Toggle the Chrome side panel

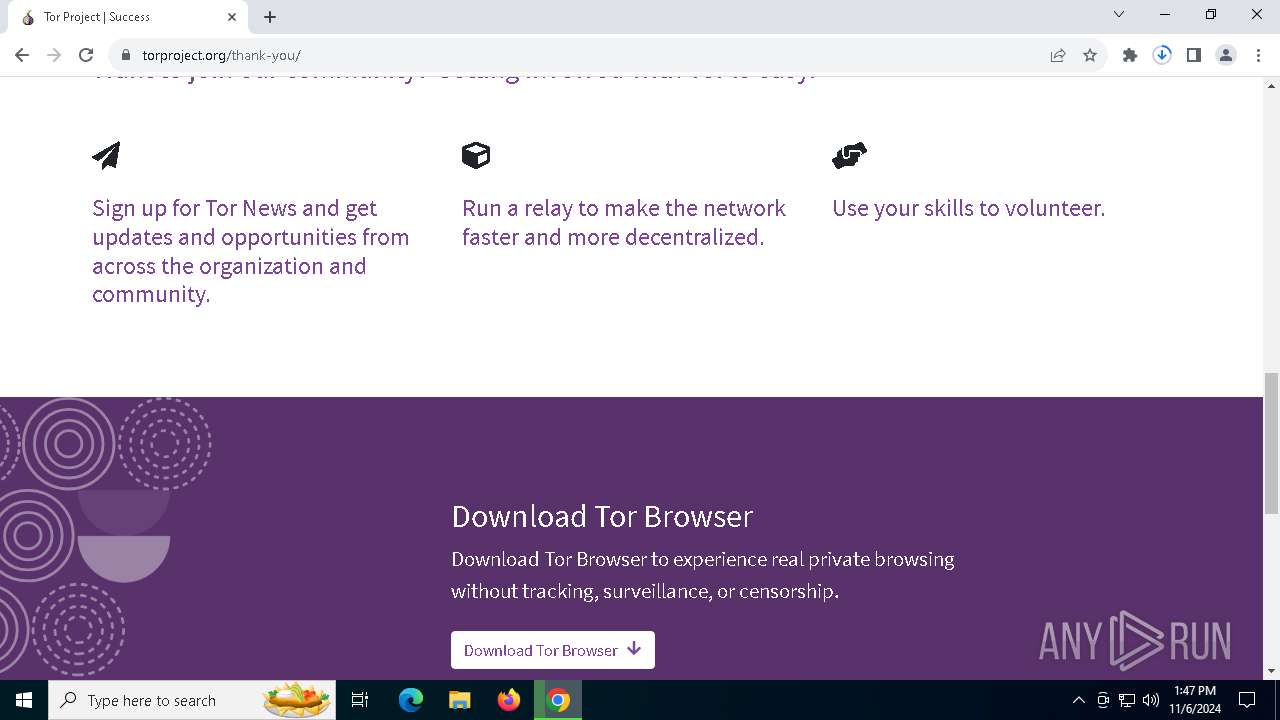1194,55
